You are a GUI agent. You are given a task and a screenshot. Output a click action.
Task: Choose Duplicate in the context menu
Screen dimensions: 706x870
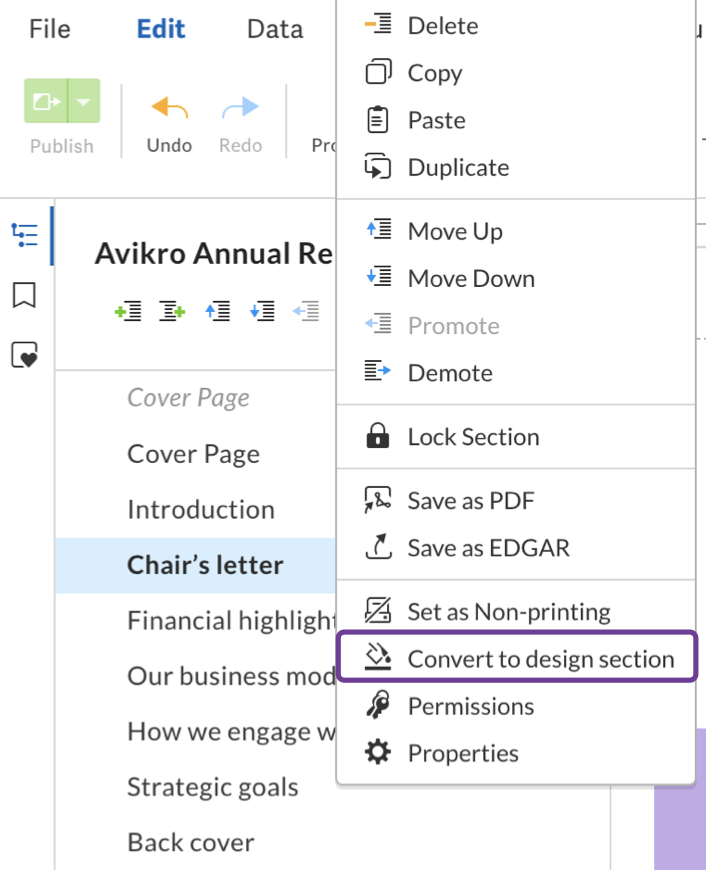tap(458, 167)
